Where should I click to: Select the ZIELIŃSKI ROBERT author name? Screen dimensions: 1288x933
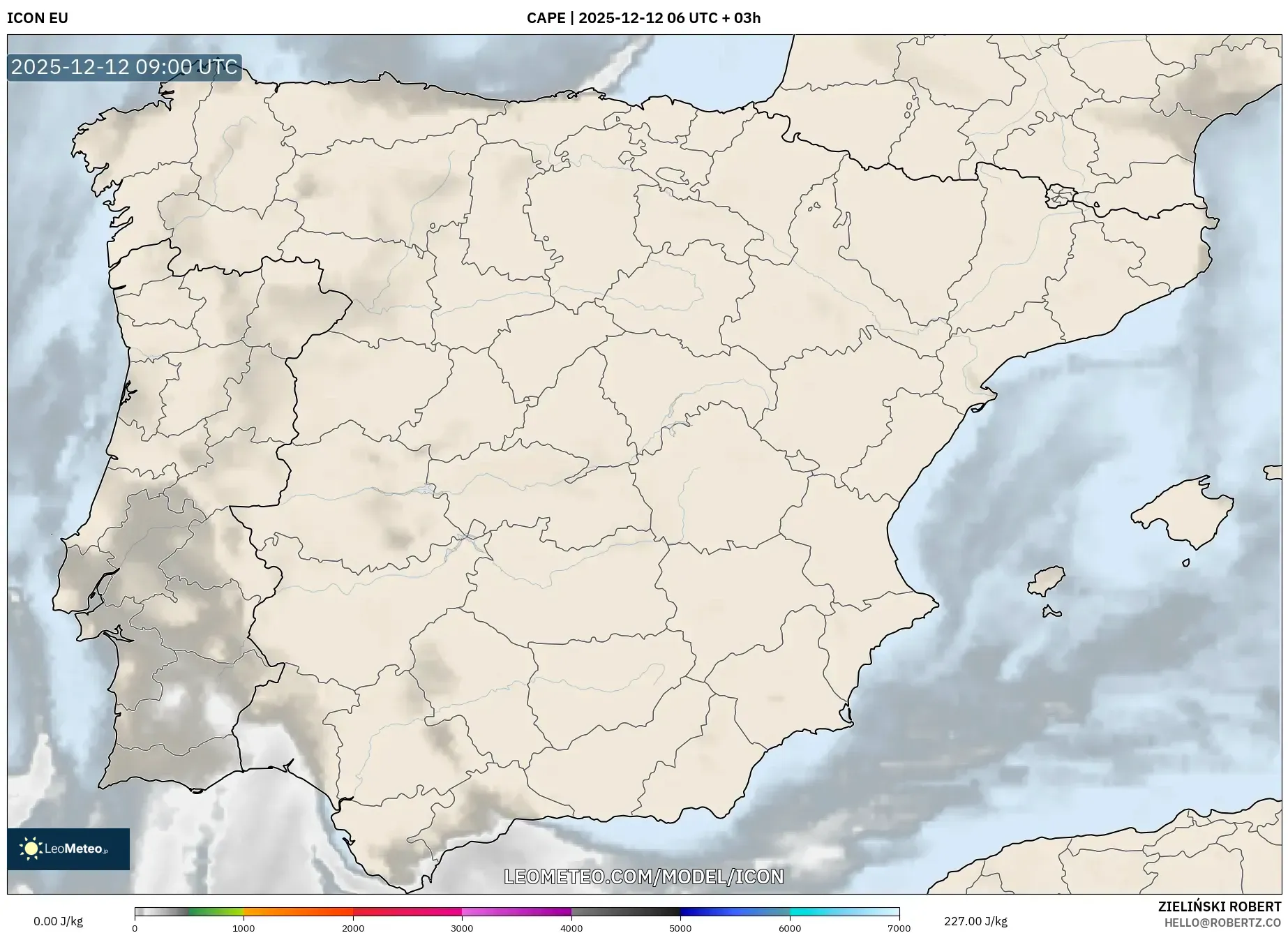tap(1219, 906)
